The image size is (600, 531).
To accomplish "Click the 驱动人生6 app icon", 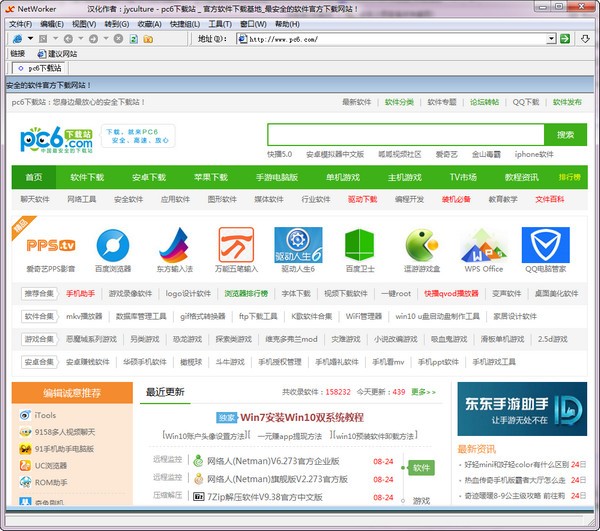I will point(298,245).
